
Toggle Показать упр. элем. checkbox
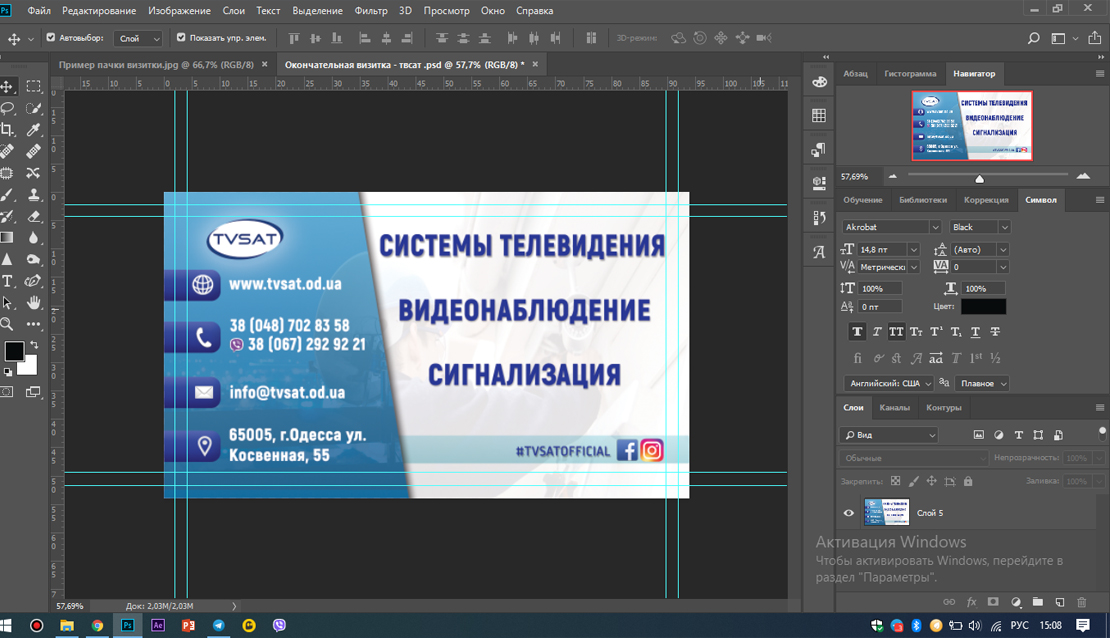coord(181,38)
